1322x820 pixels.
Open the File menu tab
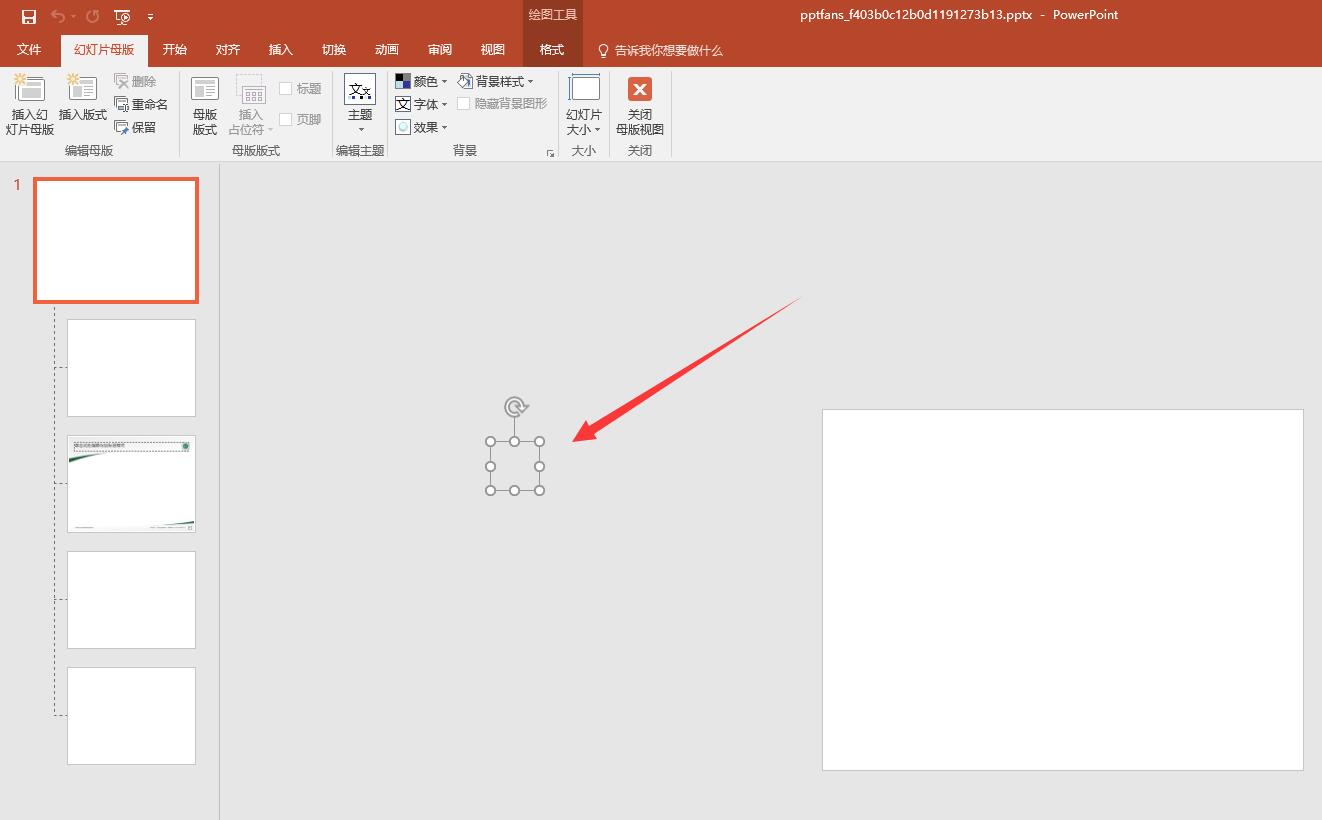click(29, 50)
